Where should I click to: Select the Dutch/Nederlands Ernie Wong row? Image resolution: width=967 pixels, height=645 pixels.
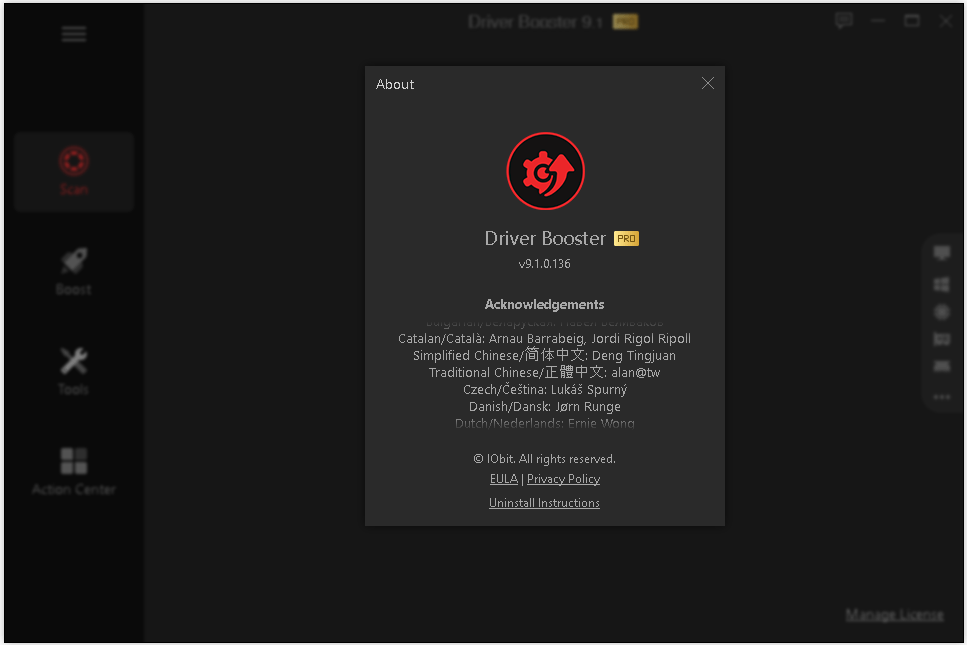coord(544,424)
